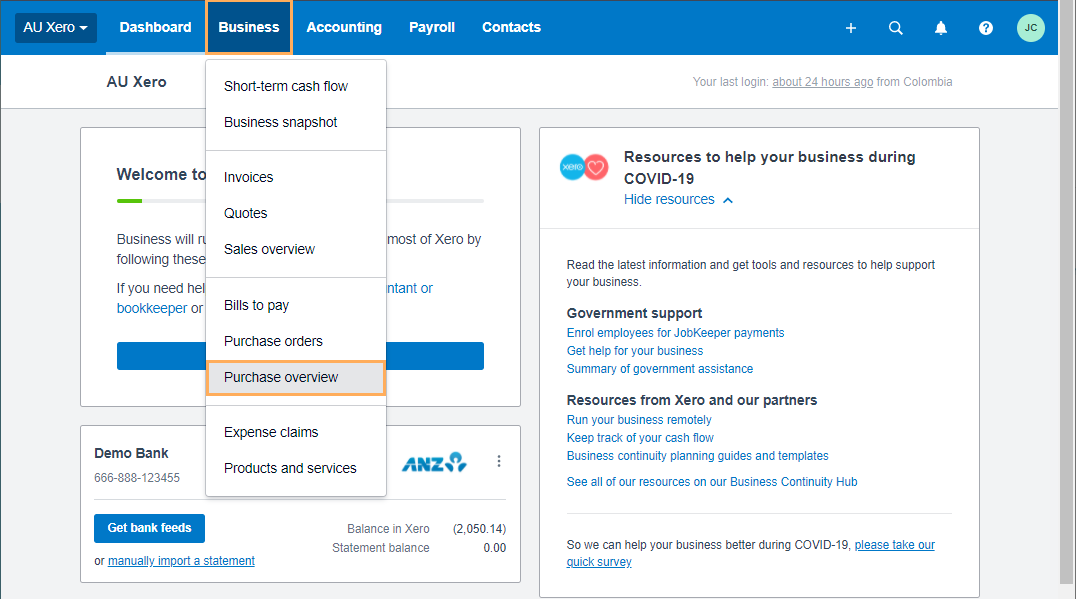Open Business continuity planning guides link

[x=697, y=456]
